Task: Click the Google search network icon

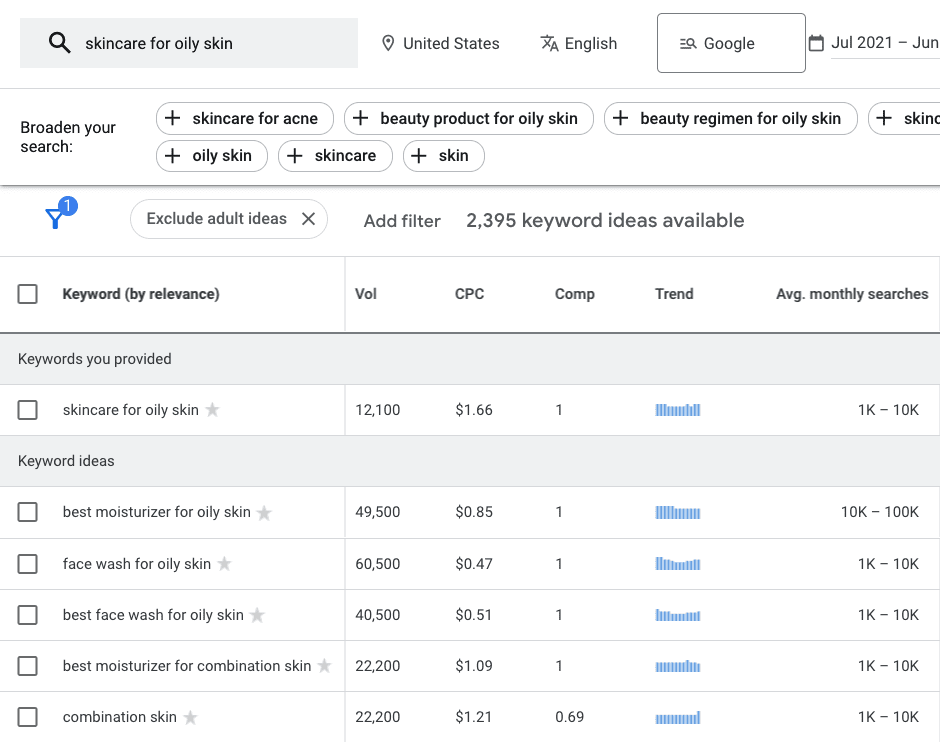Action: tap(688, 43)
